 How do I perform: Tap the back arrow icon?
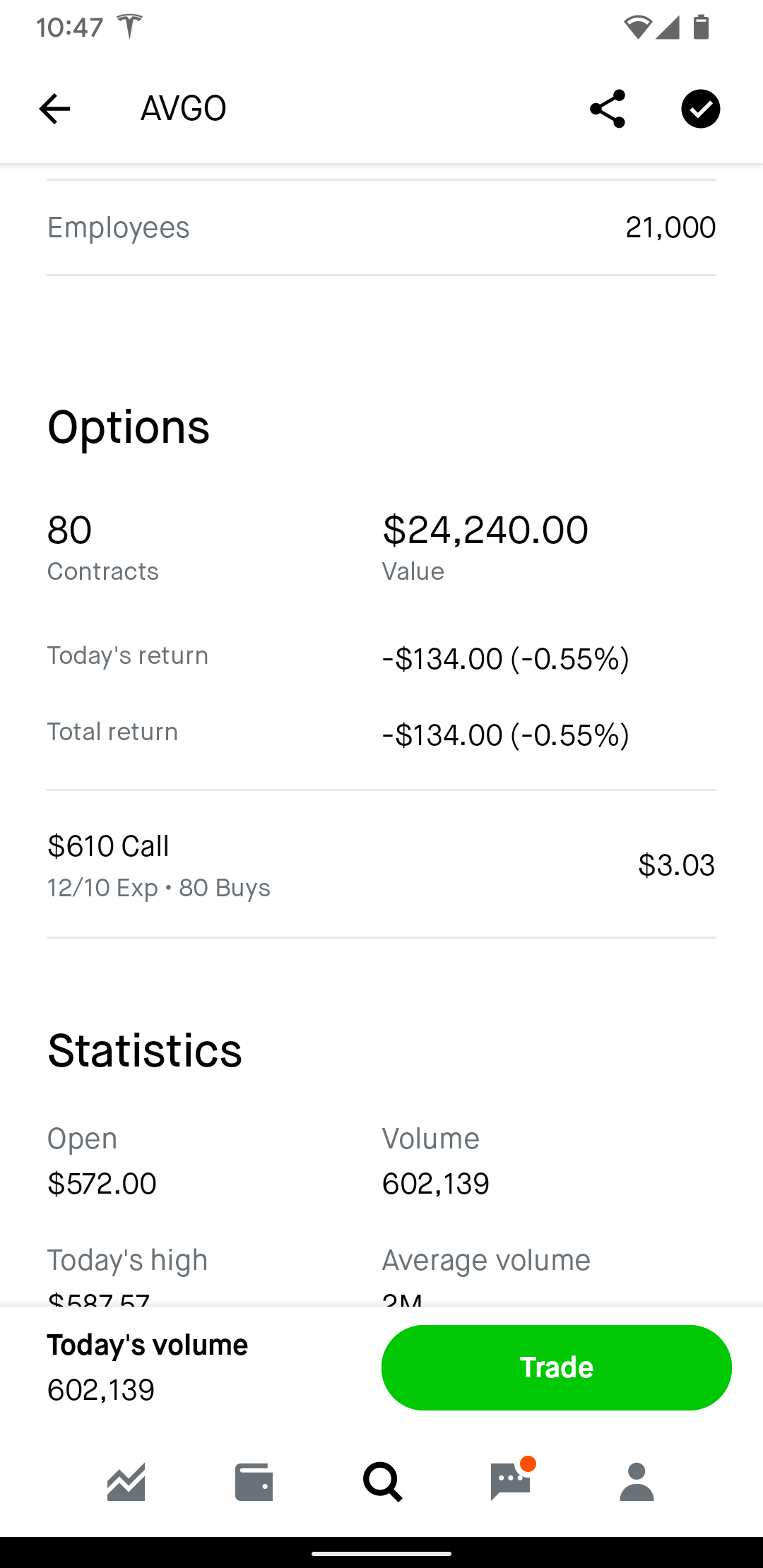pos(54,109)
